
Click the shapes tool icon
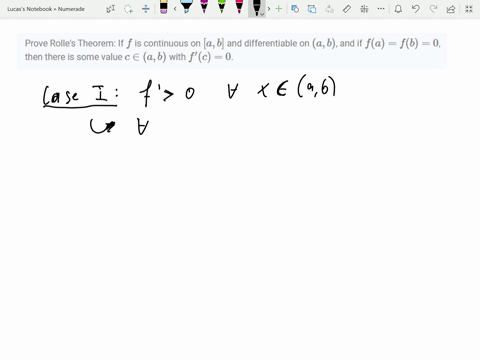pyautogui.click(x=295, y=9)
